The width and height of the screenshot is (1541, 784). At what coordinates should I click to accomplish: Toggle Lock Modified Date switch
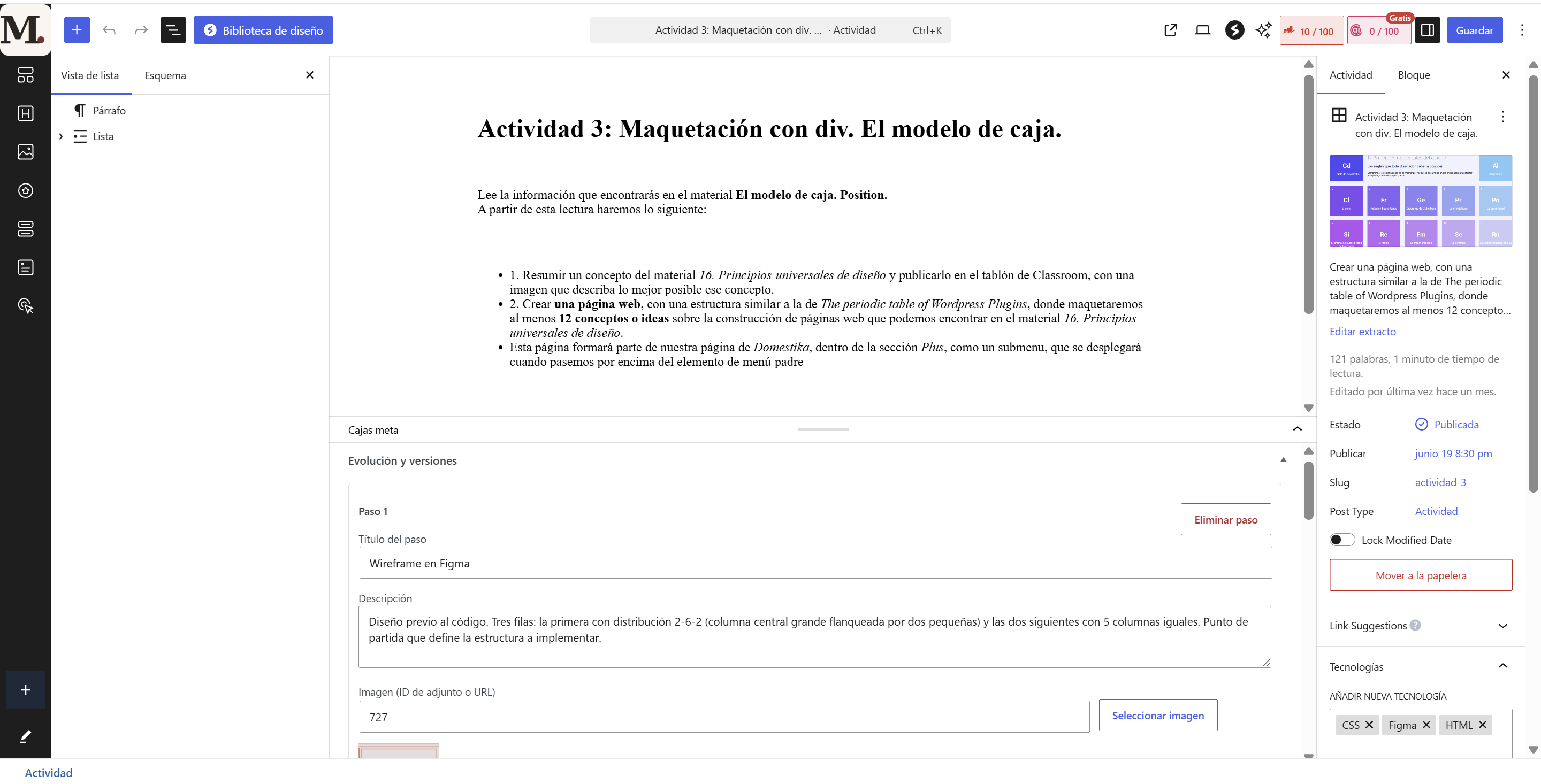coord(1342,540)
